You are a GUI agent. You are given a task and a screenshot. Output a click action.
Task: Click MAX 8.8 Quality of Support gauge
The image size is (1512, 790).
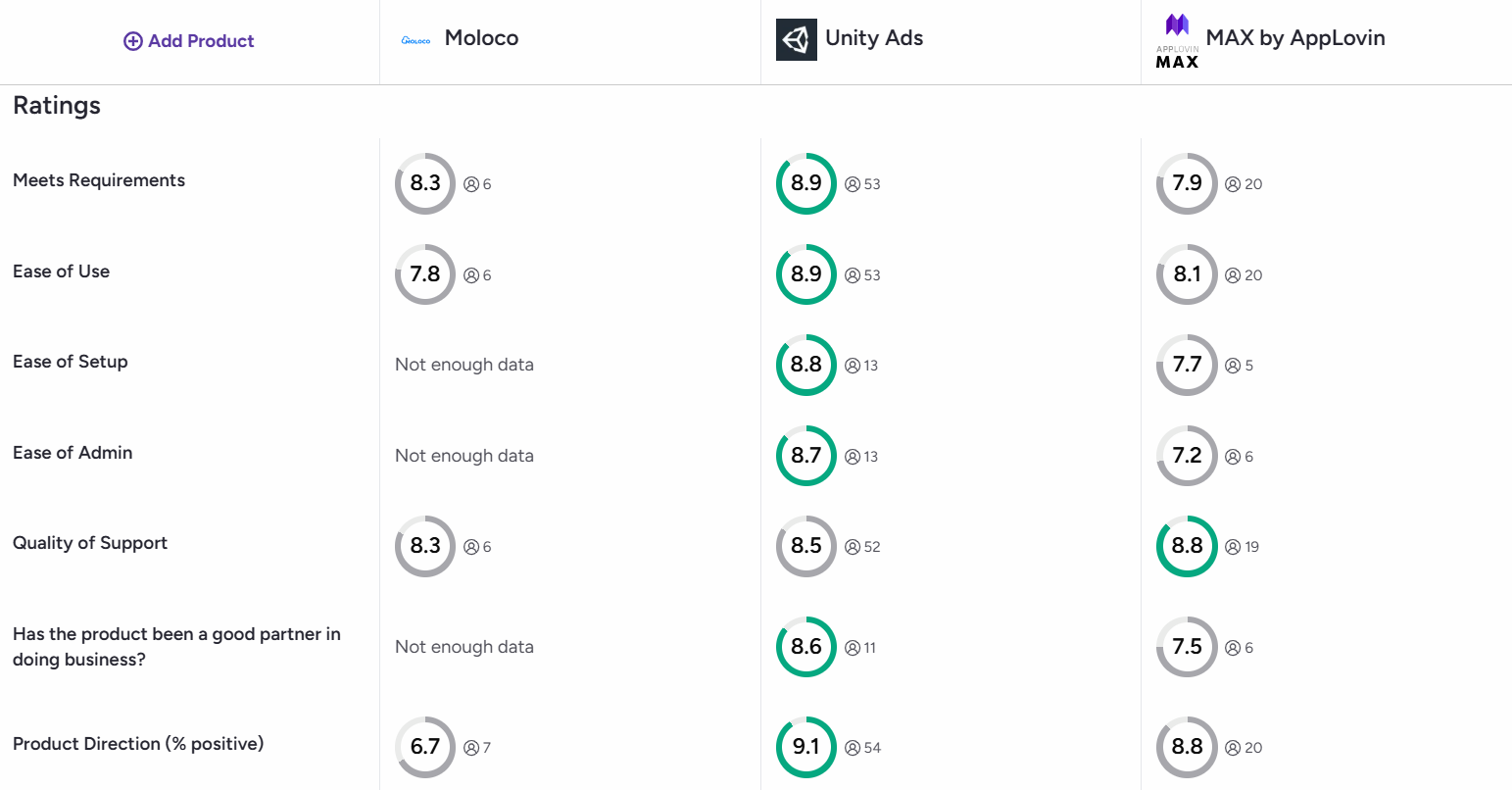pyautogui.click(x=1187, y=546)
